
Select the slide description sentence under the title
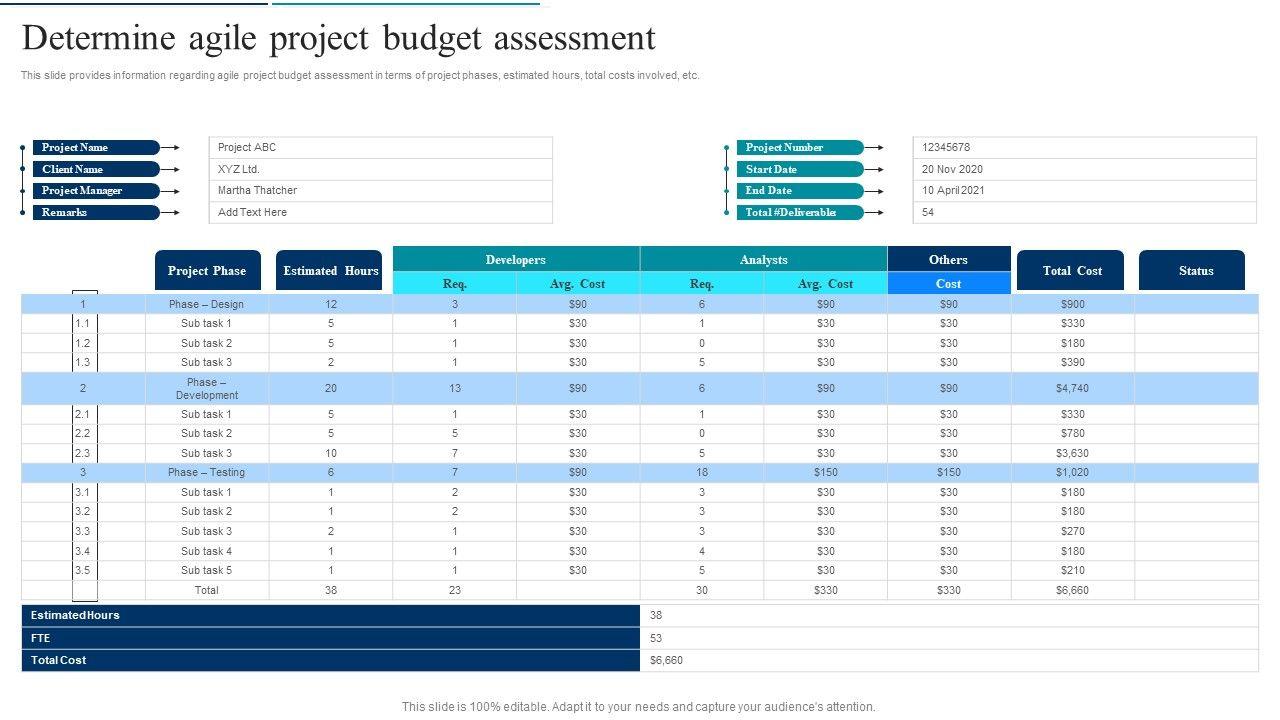(x=360, y=75)
